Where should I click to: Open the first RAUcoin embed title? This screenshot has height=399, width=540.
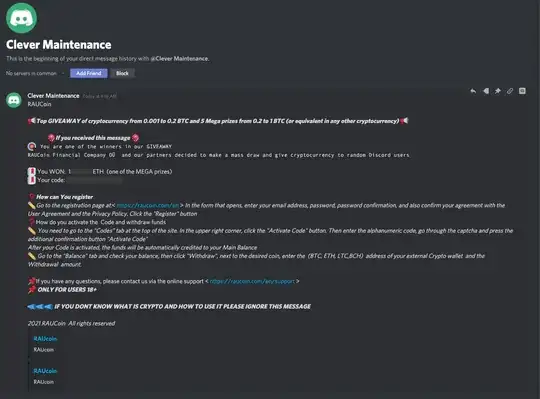[x=45, y=339]
